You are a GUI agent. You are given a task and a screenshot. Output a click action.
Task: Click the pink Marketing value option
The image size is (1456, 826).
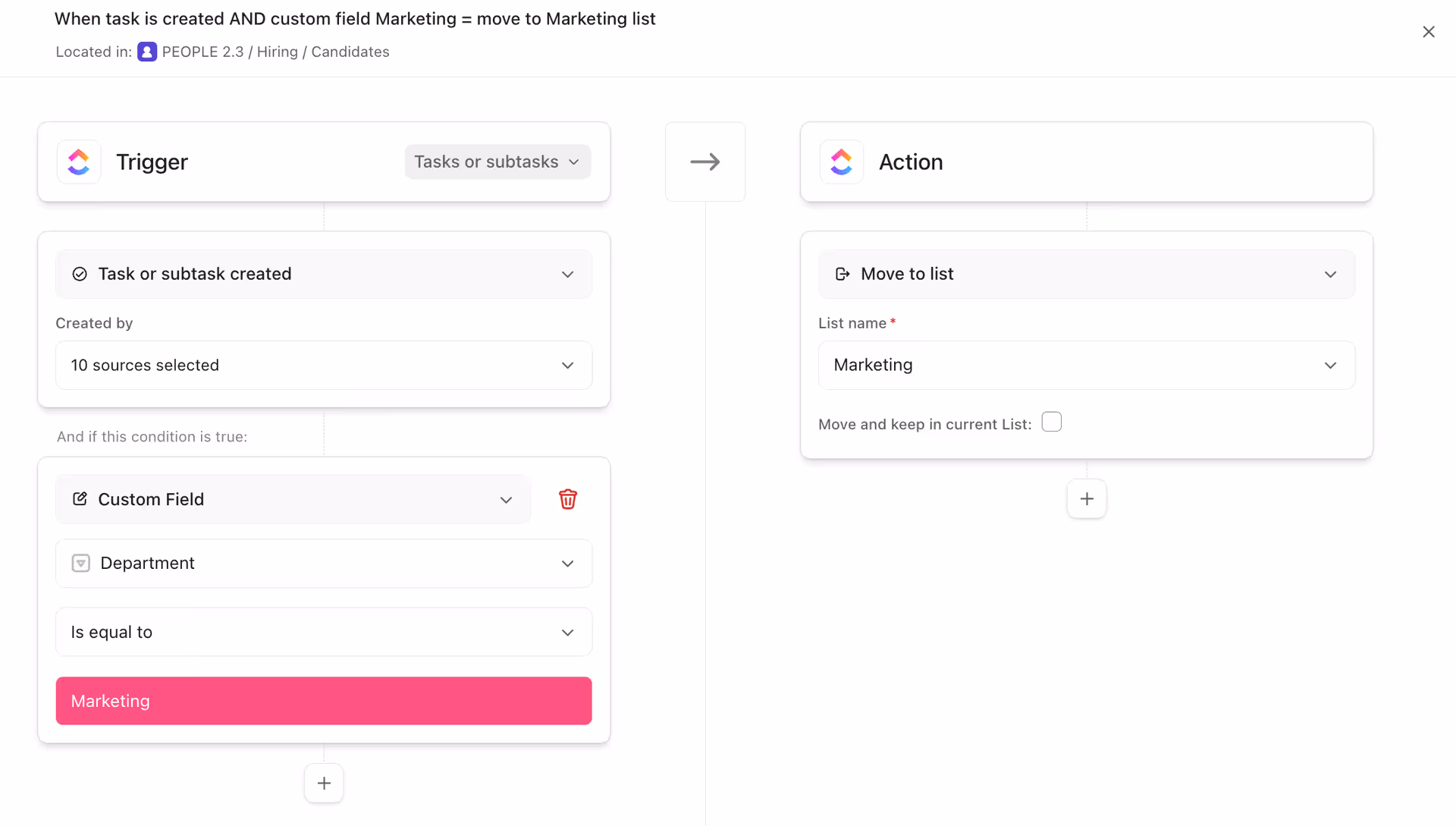pyautogui.click(x=324, y=701)
